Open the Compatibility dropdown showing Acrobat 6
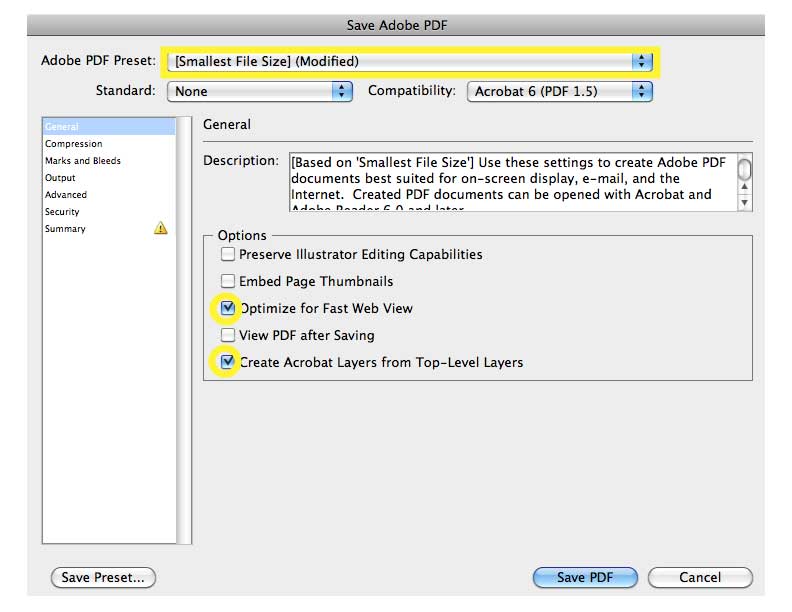The height and width of the screenshot is (612, 792). (560, 91)
